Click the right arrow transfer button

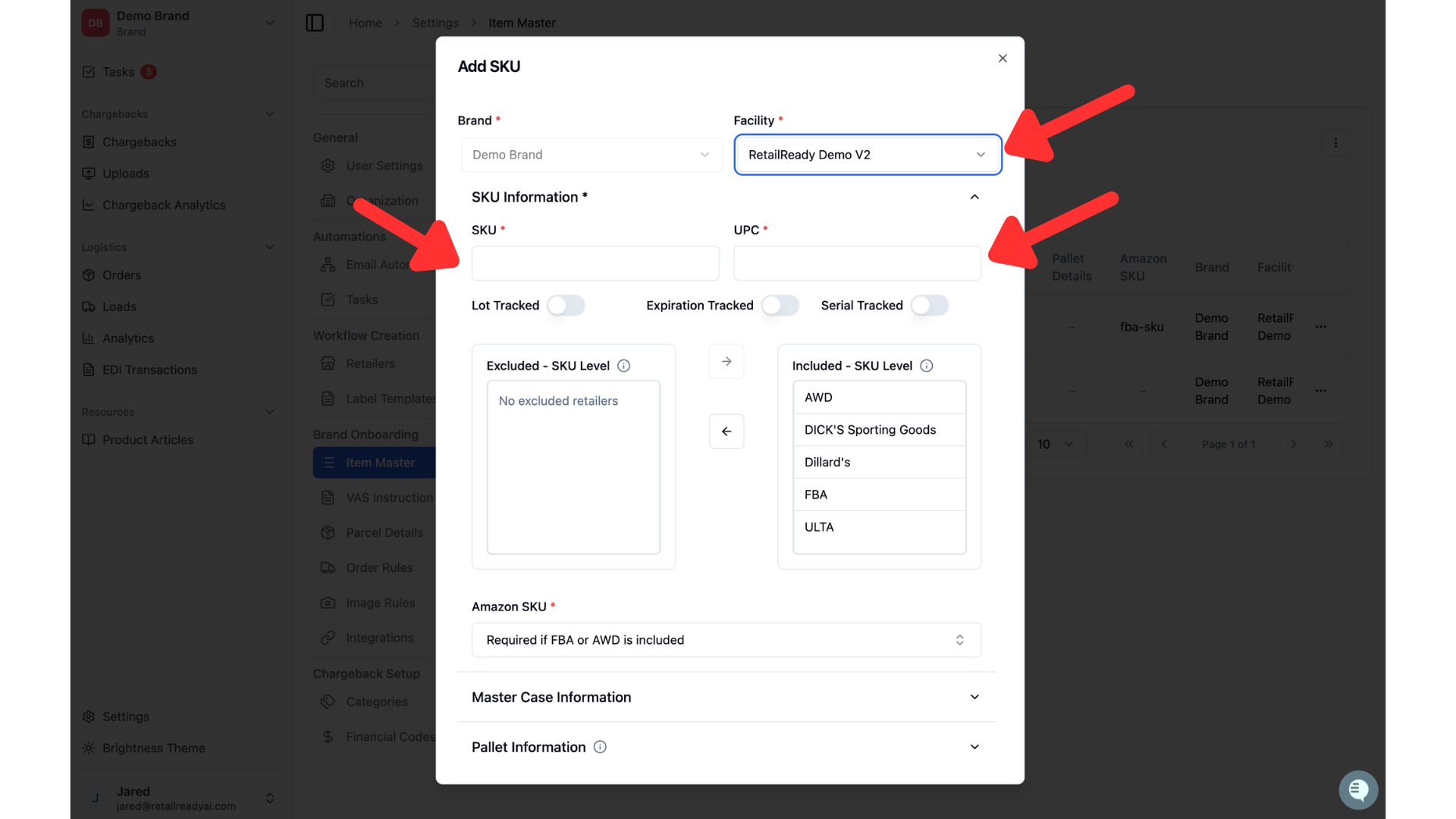[x=726, y=362]
